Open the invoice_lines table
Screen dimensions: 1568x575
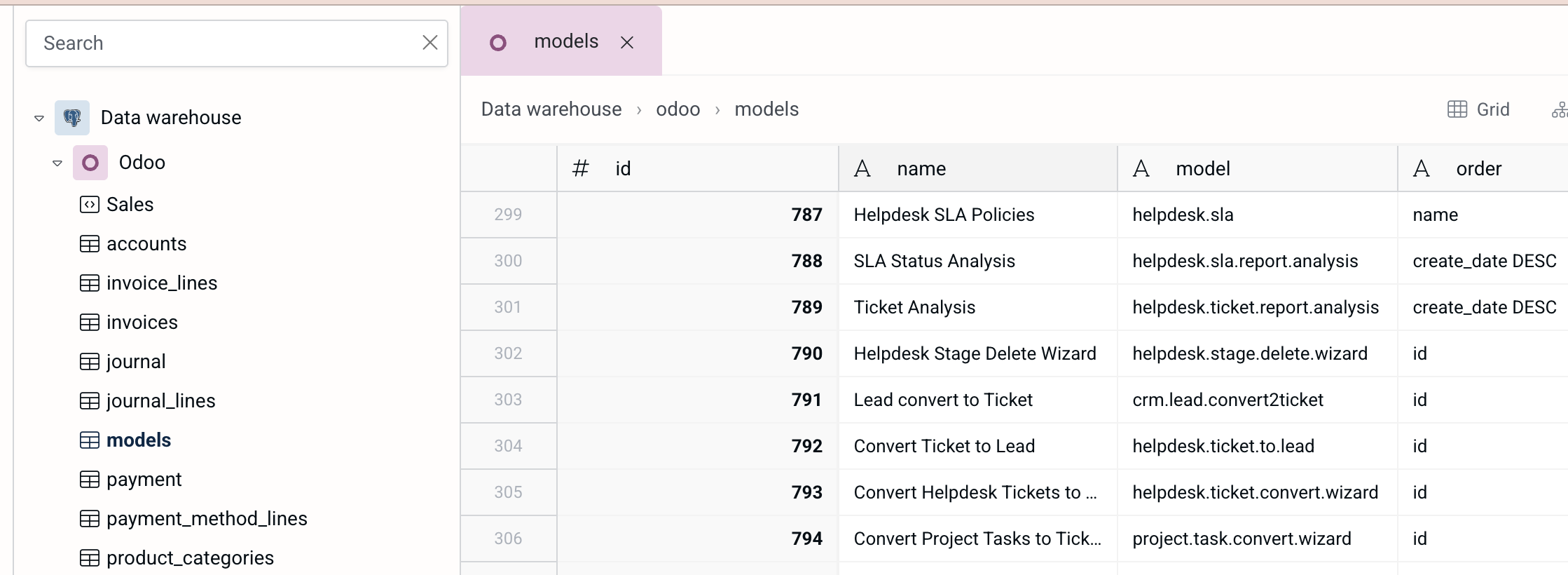pos(162,283)
